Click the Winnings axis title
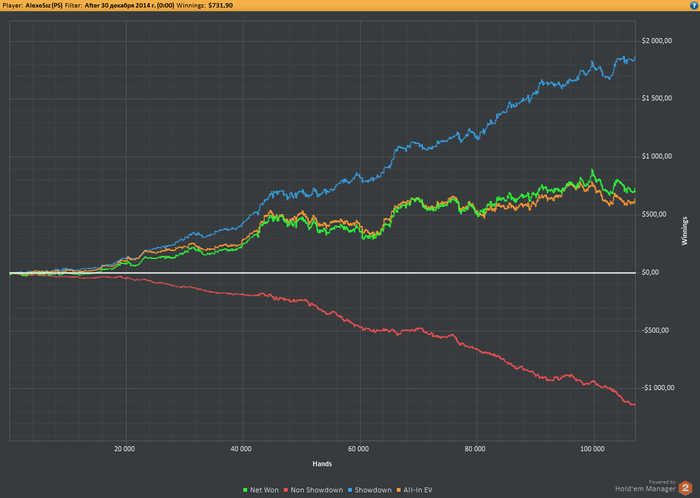The height and width of the screenshot is (498, 700). point(684,231)
